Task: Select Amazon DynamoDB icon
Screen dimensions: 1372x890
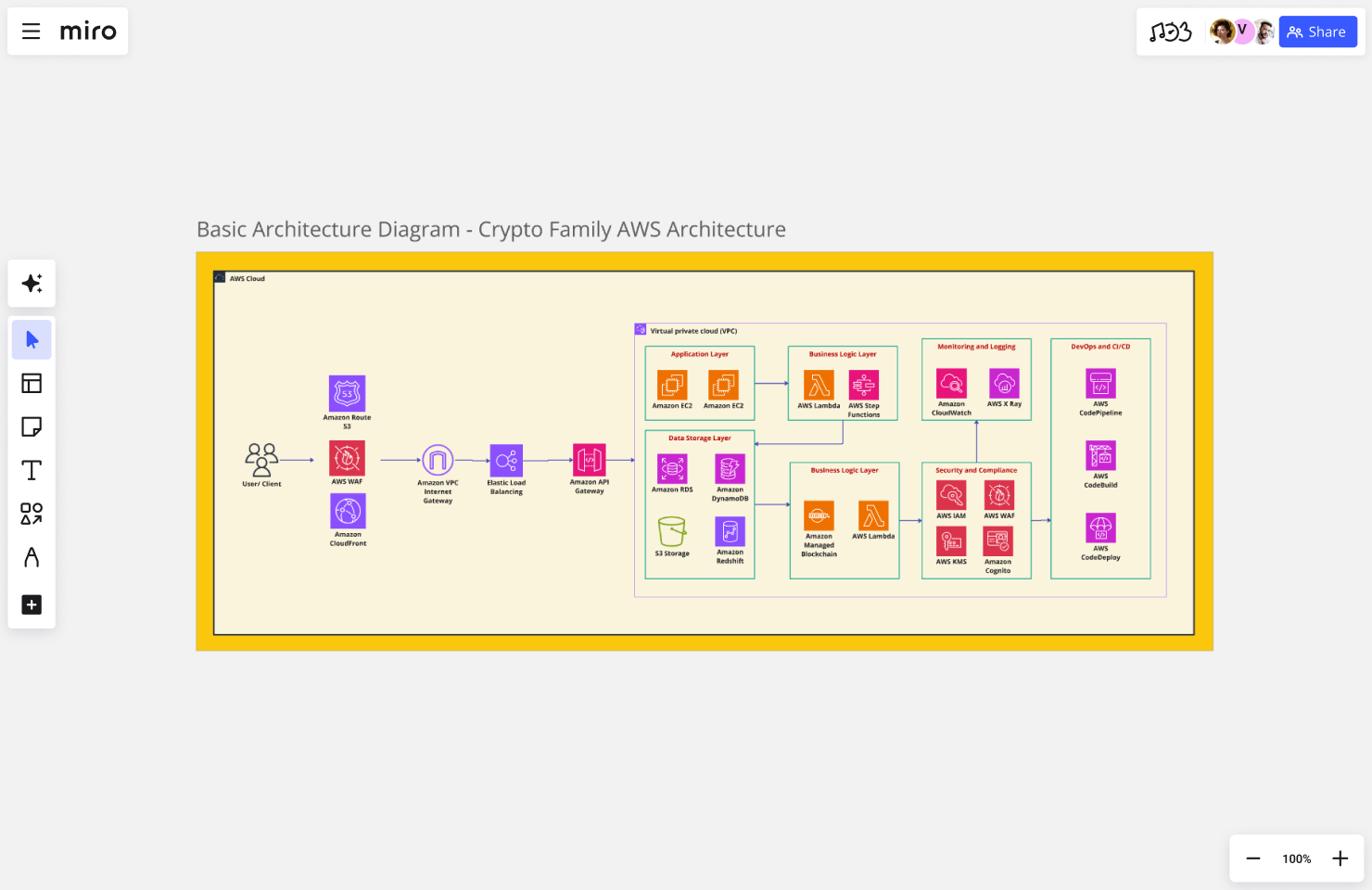Action: tap(730, 468)
